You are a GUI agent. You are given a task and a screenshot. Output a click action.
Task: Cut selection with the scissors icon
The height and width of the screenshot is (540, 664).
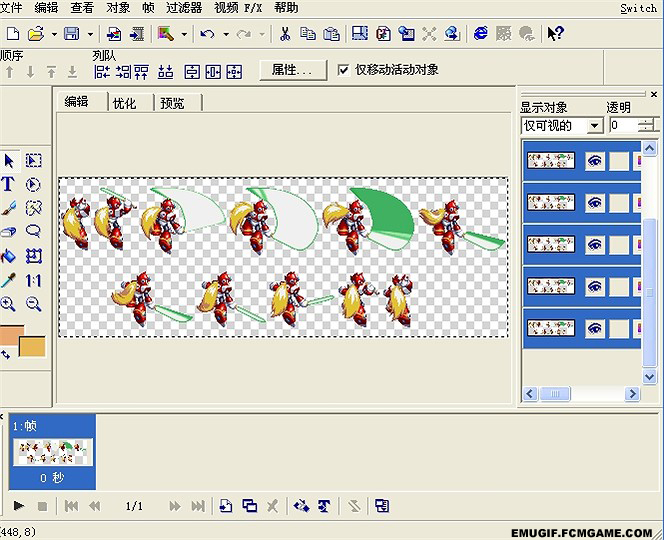(x=285, y=33)
